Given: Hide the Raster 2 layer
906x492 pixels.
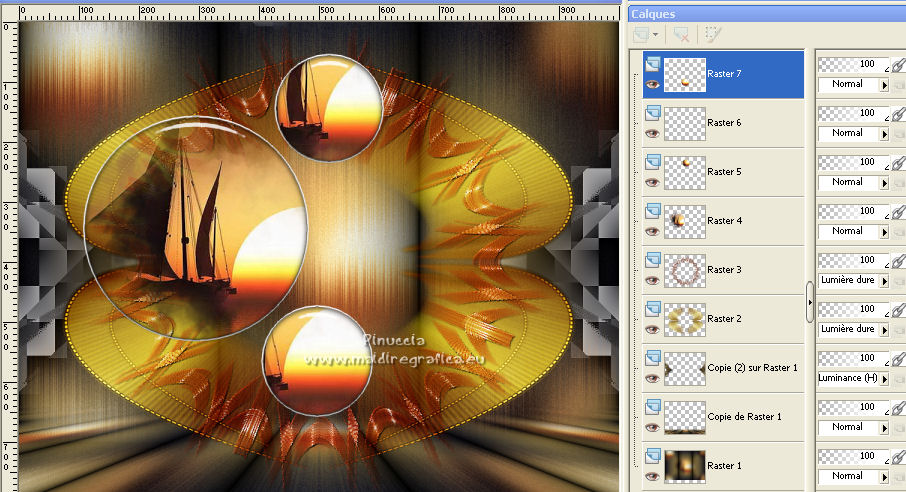Looking at the screenshot, I should point(652,330).
